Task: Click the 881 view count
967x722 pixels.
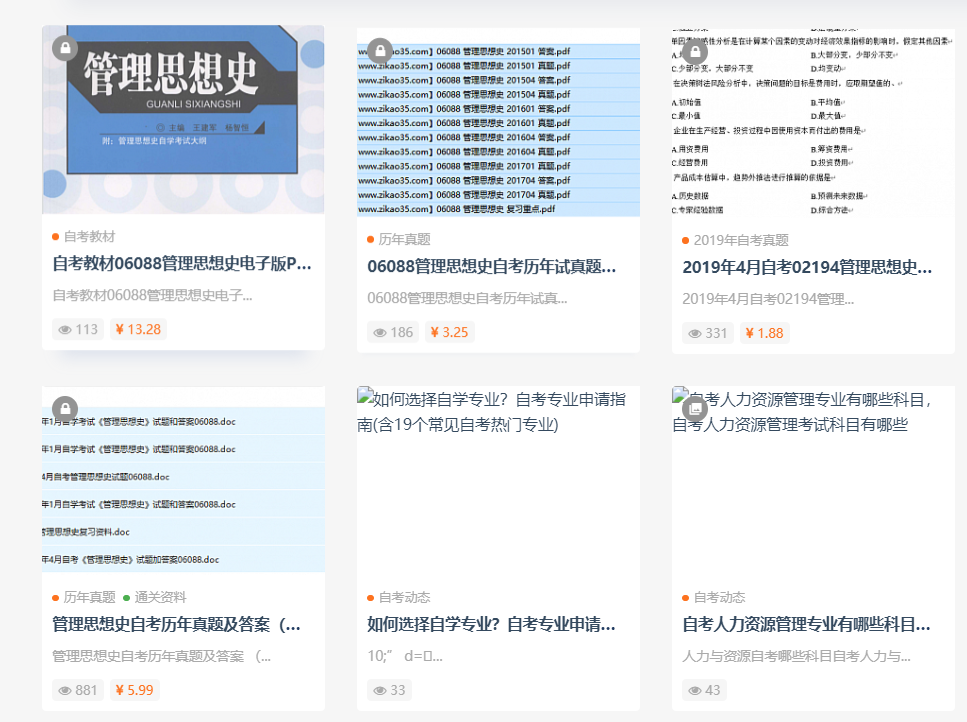Action: (x=86, y=691)
